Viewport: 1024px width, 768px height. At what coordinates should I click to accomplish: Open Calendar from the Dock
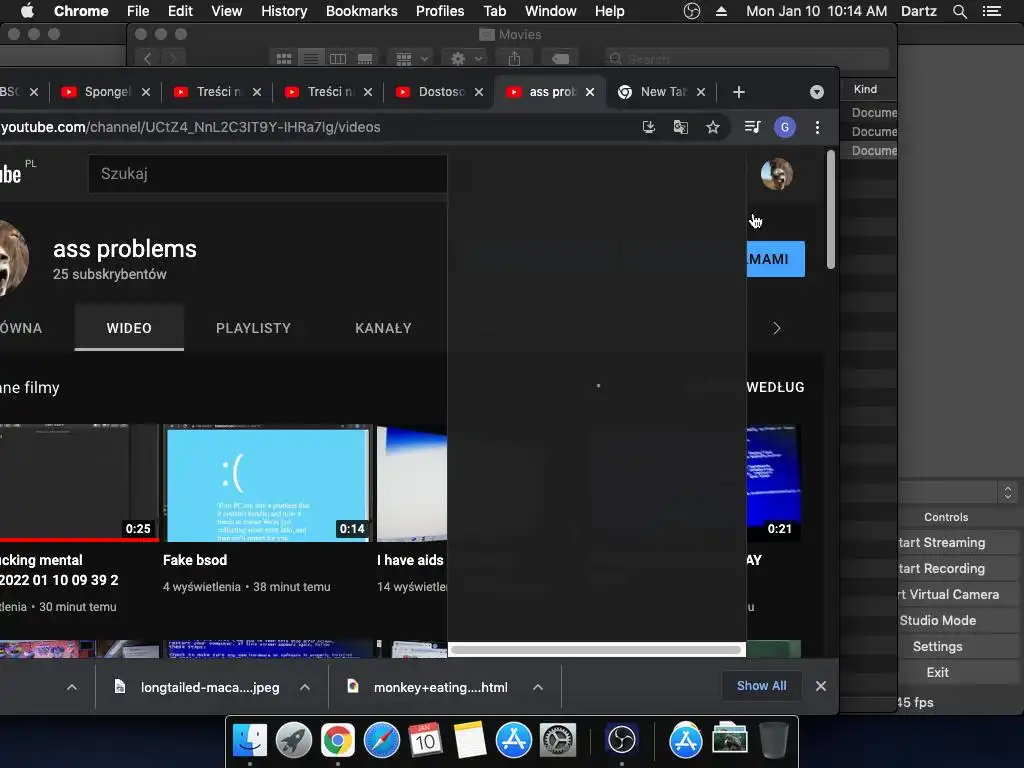425,740
